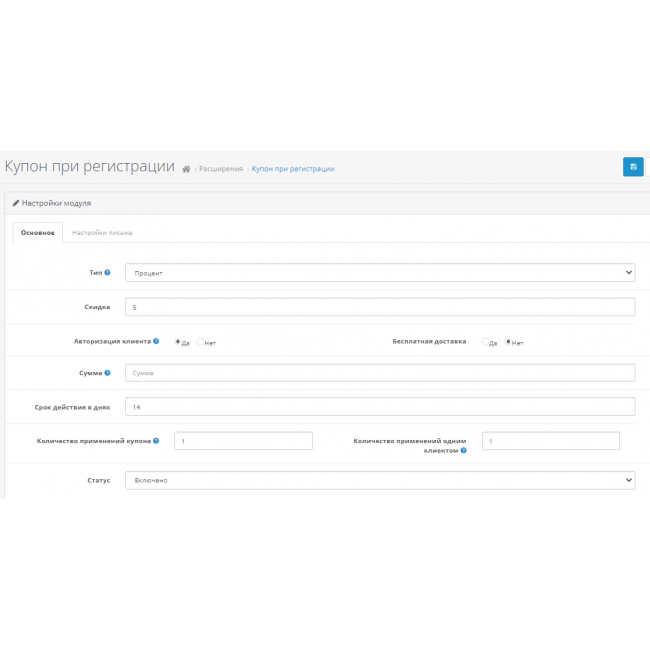Viewport: 650px width, 650px height.
Task: Click help icon beside Количество применений одним клиентом
Action: pos(463,451)
